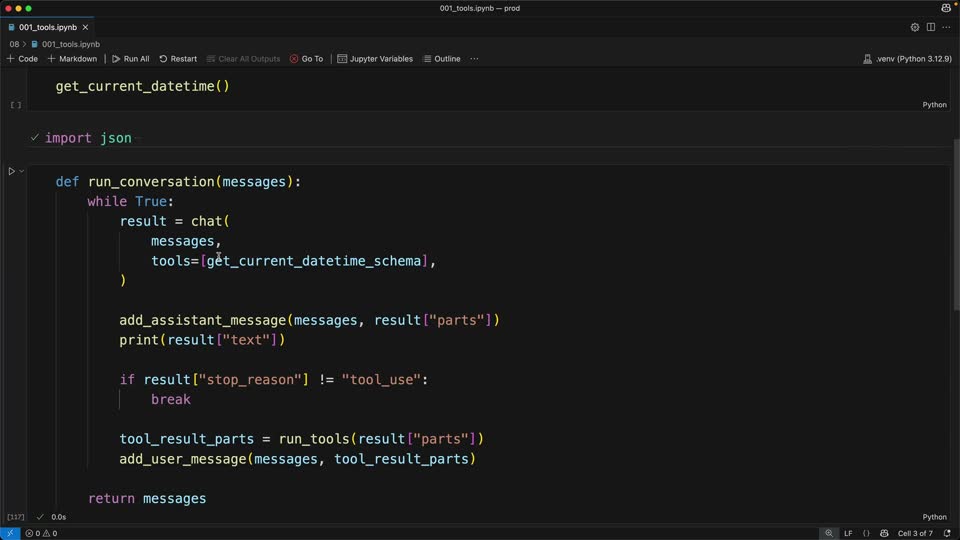This screenshot has width=960, height=540.
Task: Open Copilot icon in title bar
Action: click(946, 8)
